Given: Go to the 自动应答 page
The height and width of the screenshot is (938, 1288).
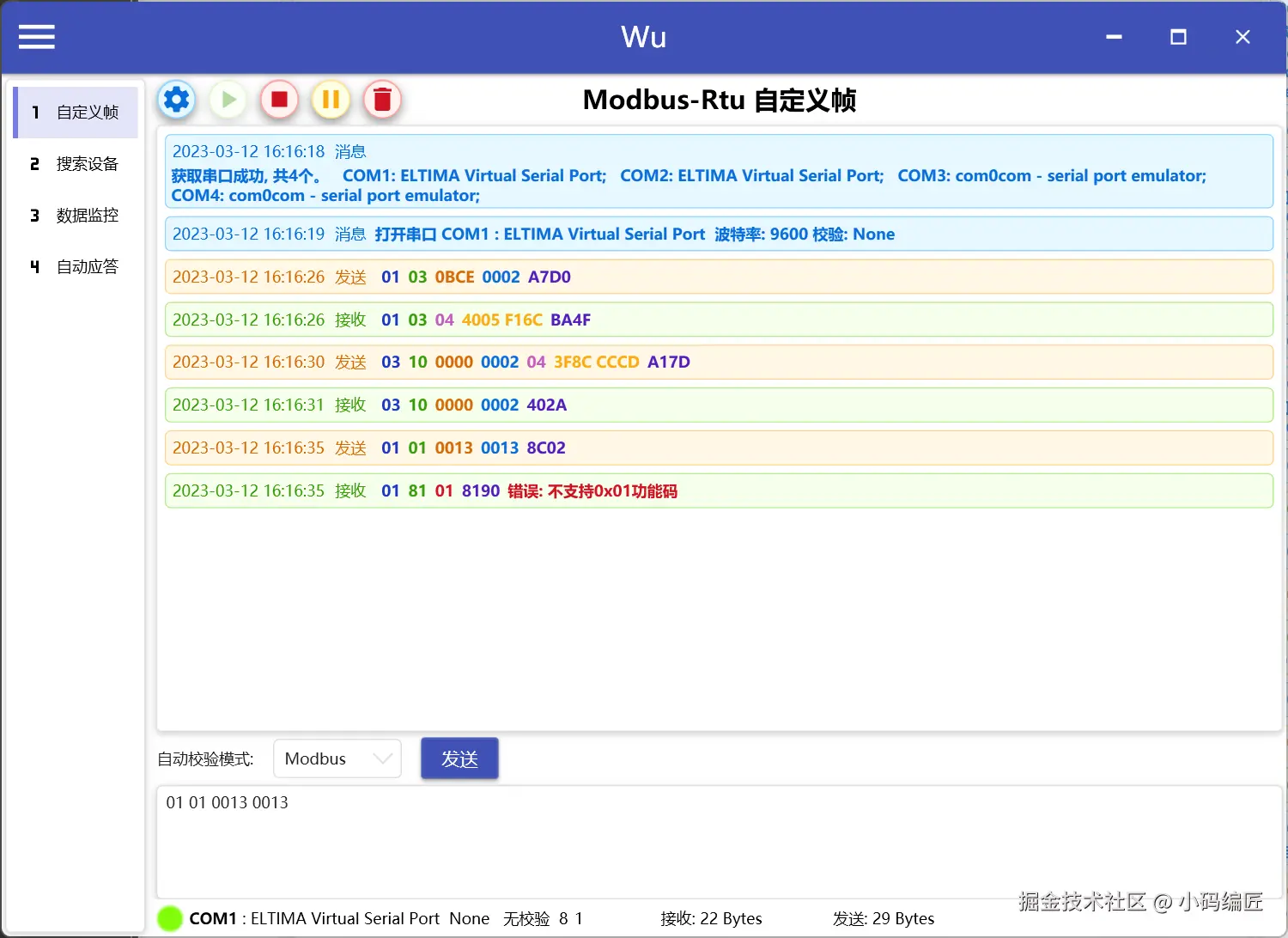Looking at the screenshot, I should tap(76, 267).
